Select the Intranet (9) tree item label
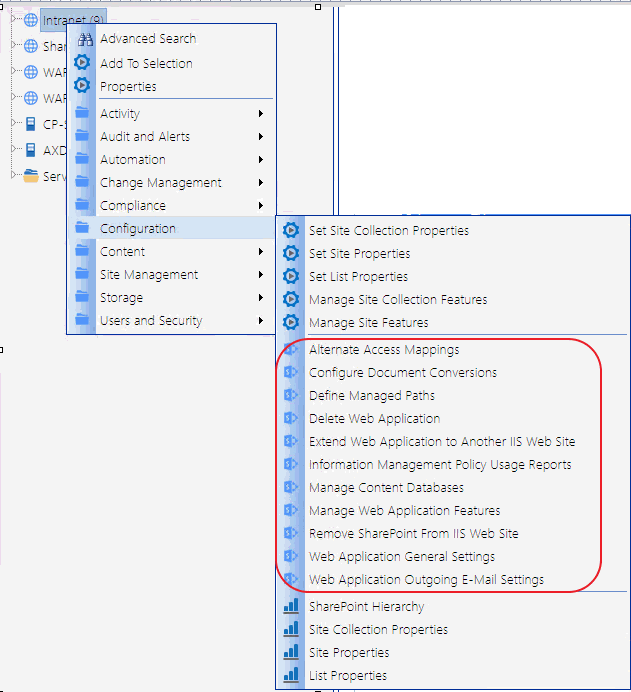Screen dimensions: 631x692 click(73, 20)
